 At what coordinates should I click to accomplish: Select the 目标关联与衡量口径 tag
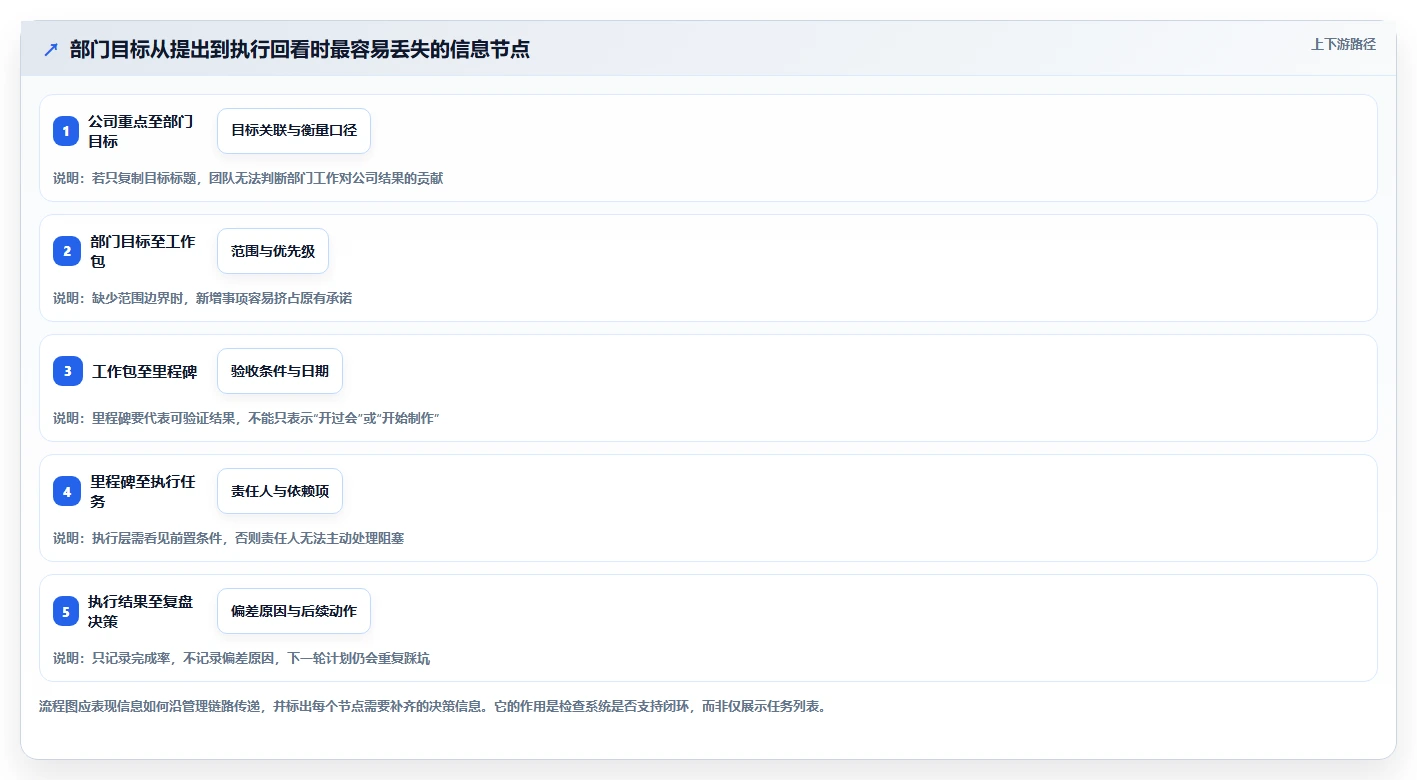click(294, 131)
